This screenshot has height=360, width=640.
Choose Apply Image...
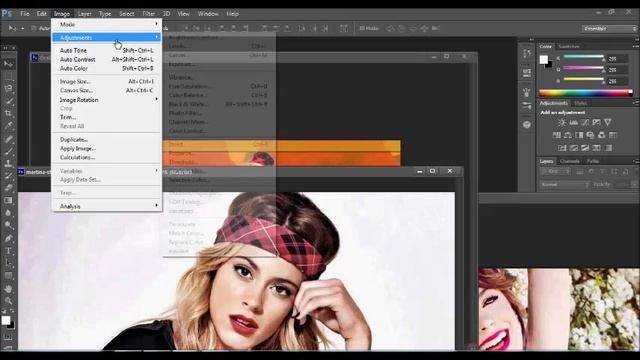pyautogui.click(x=107, y=149)
